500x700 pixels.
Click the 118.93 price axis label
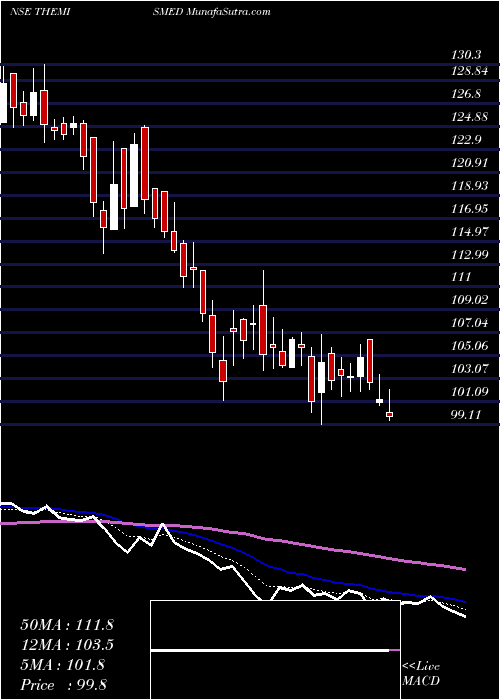[470, 186]
